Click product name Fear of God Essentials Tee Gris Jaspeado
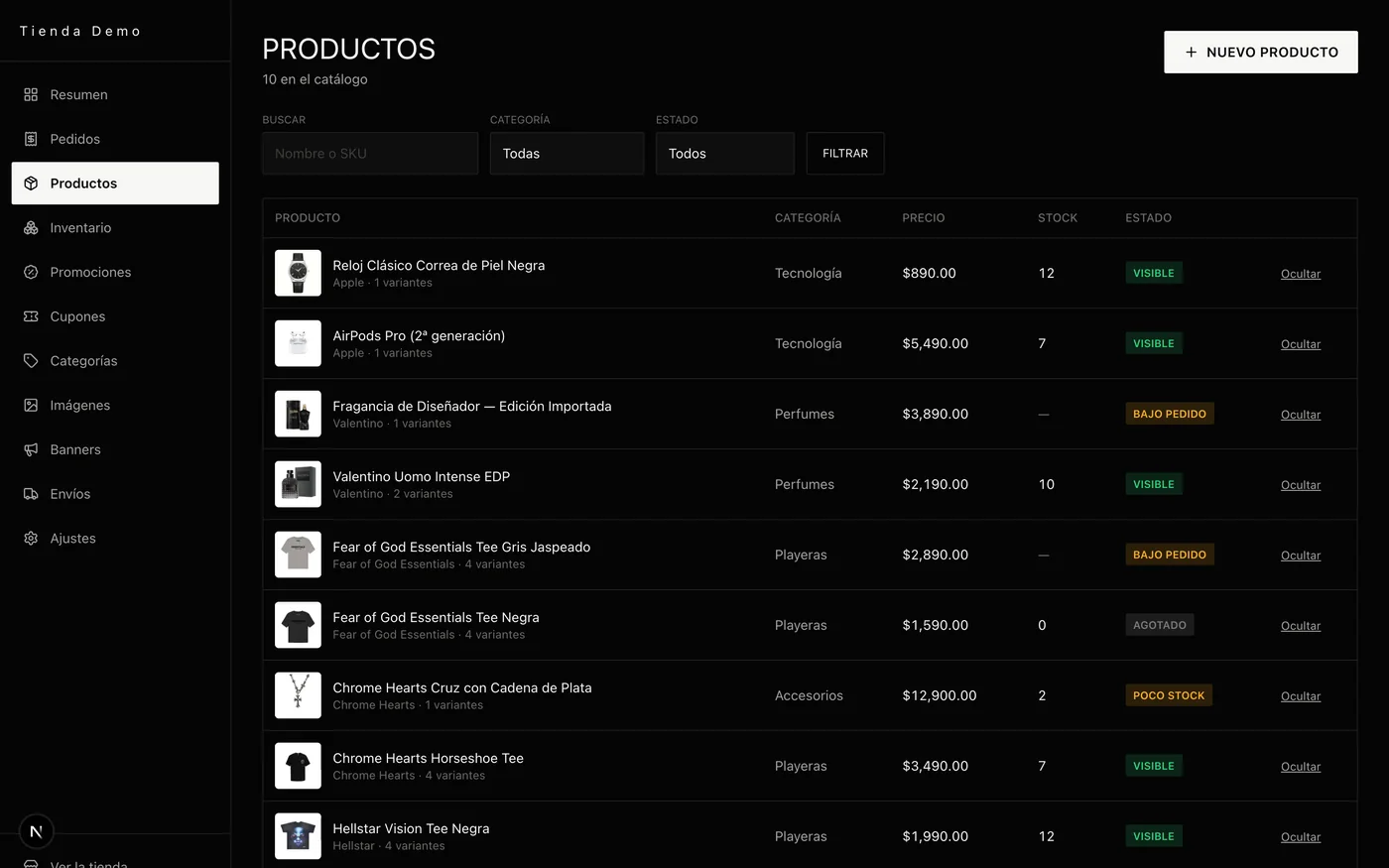This screenshot has height=868, width=1389. [x=461, y=547]
